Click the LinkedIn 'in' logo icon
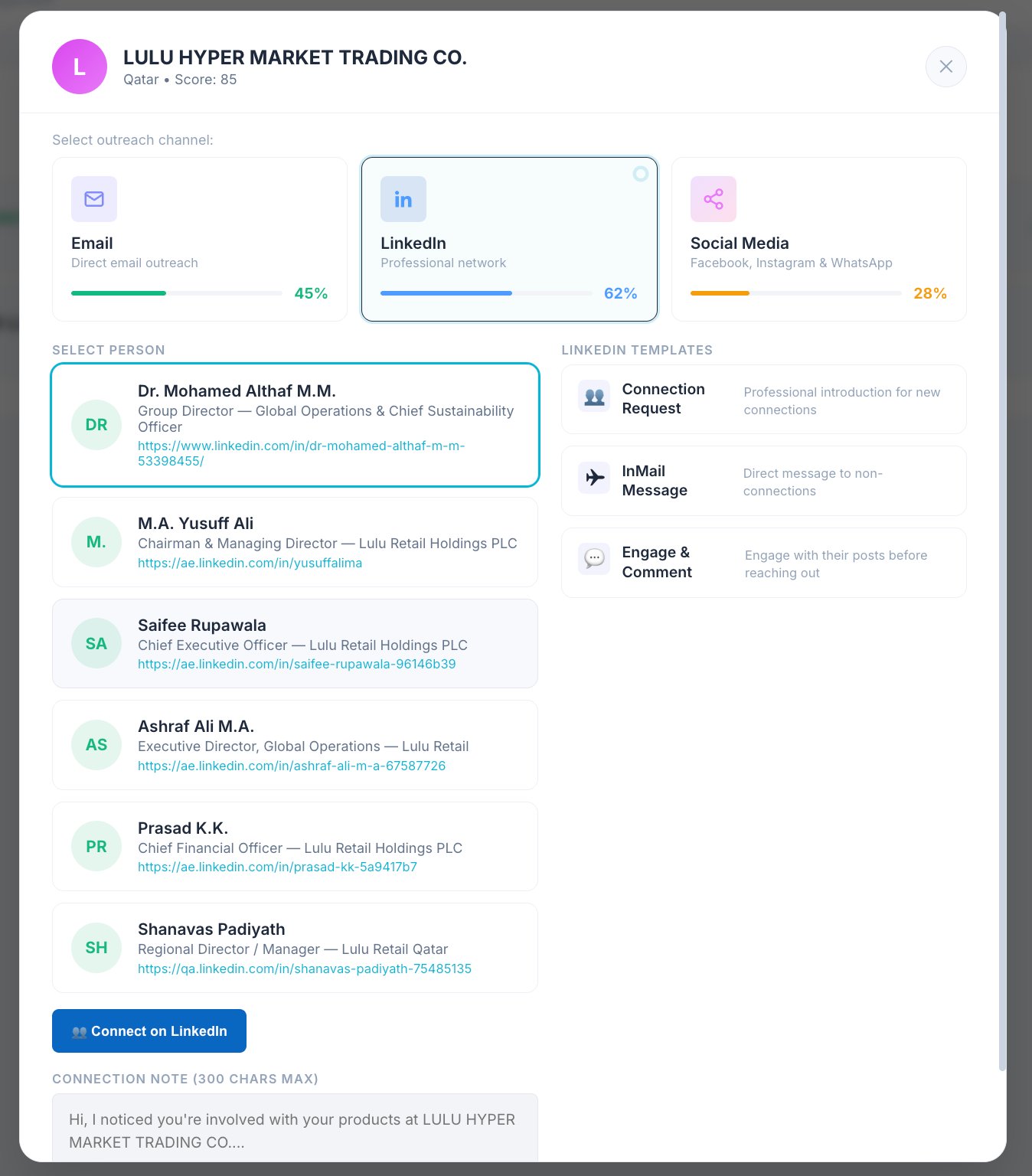 pos(403,199)
